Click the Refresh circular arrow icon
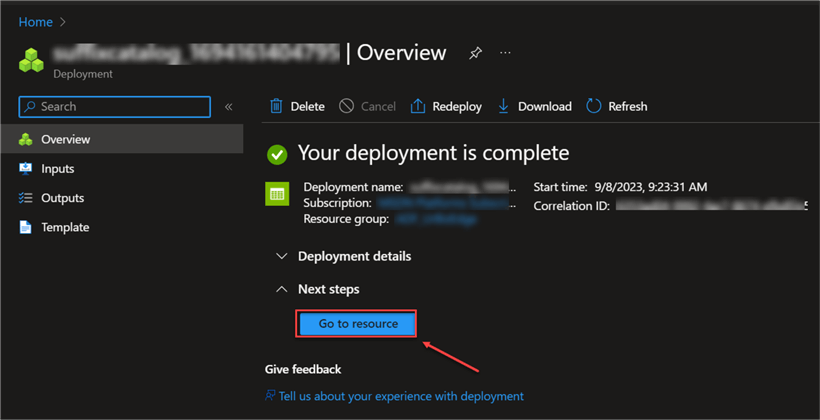The width and height of the screenshot is (820, 420). [594, 106]
